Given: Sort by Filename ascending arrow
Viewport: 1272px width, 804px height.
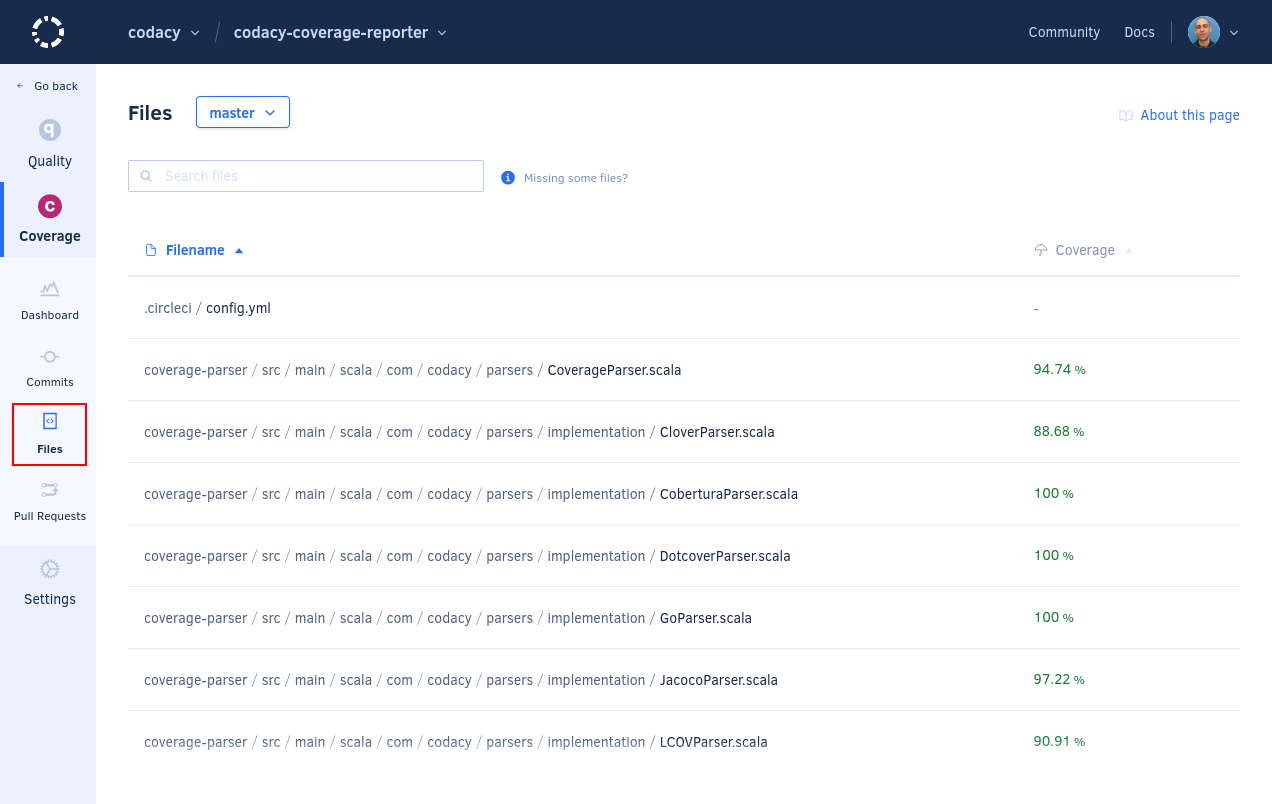Looking at the screenshot, I should (x=239, y=250).
